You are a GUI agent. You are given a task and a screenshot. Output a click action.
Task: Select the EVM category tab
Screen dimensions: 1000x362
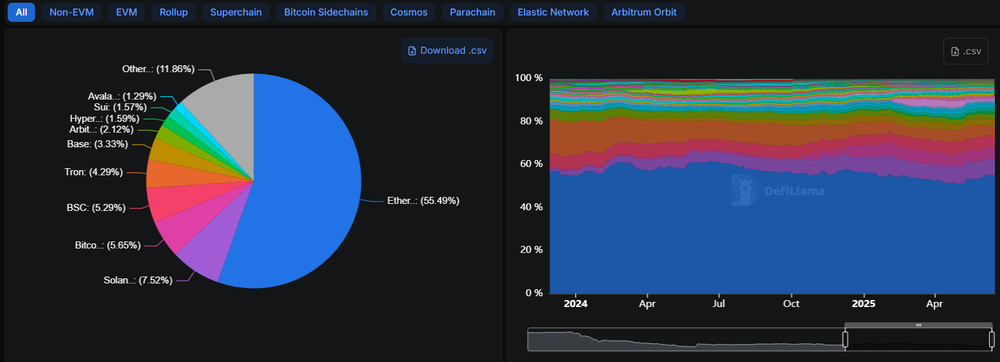coord(127,12)
